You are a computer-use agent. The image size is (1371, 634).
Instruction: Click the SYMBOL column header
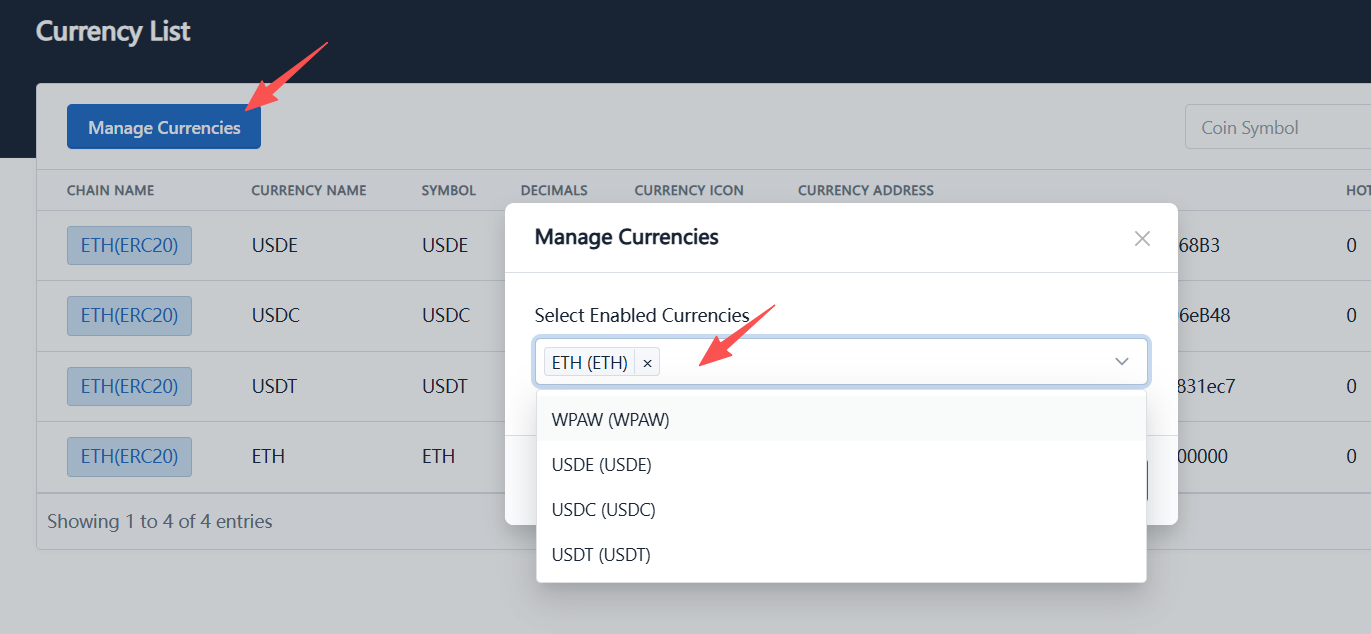coord(448,190)
